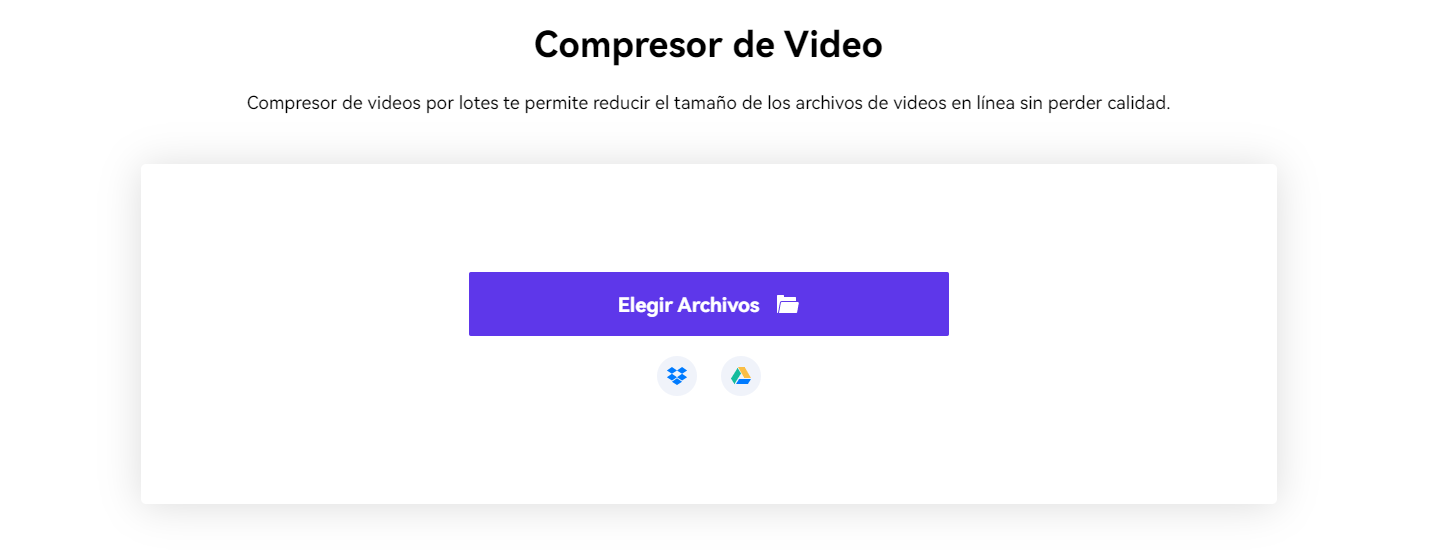This screenshot has width=1452, height=550.
Task: Open Google Drive file picker icon
Action: tap(741, 376)
